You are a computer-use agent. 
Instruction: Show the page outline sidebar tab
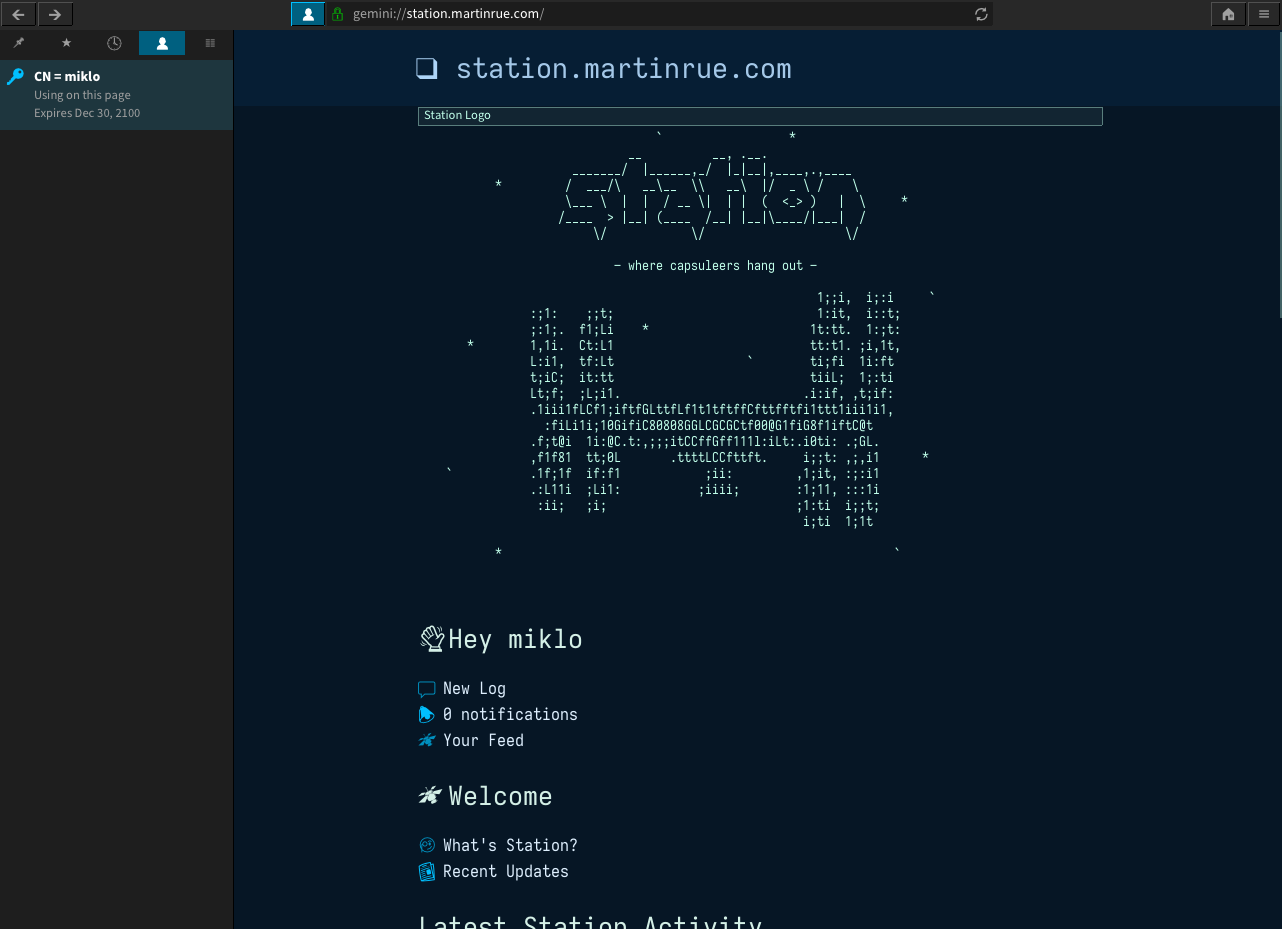tap(210, 43)
